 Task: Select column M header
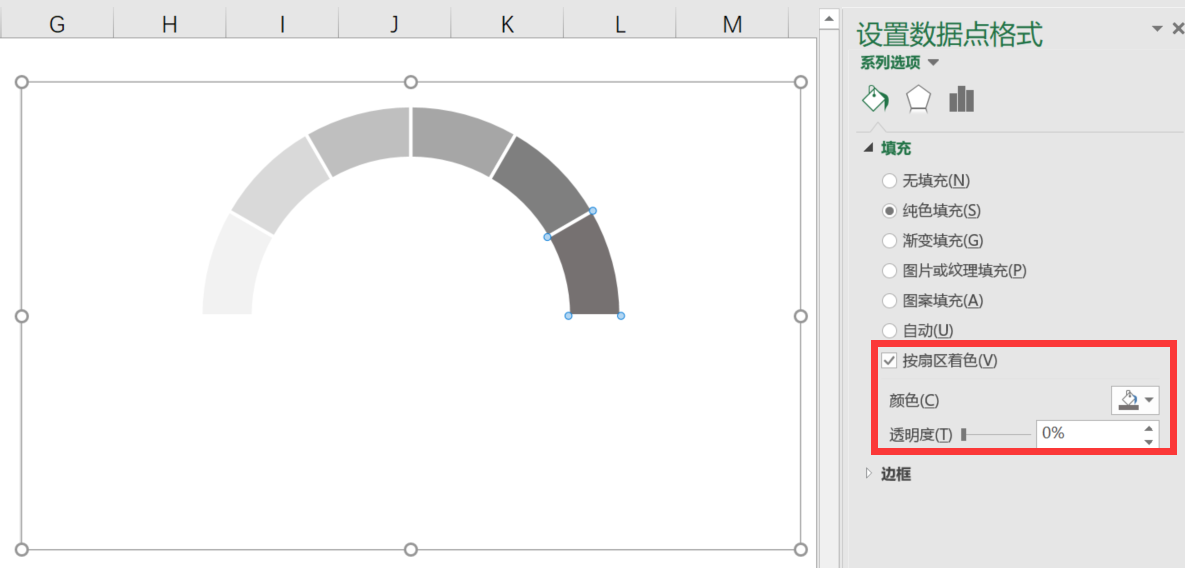(x=732, y=24)
